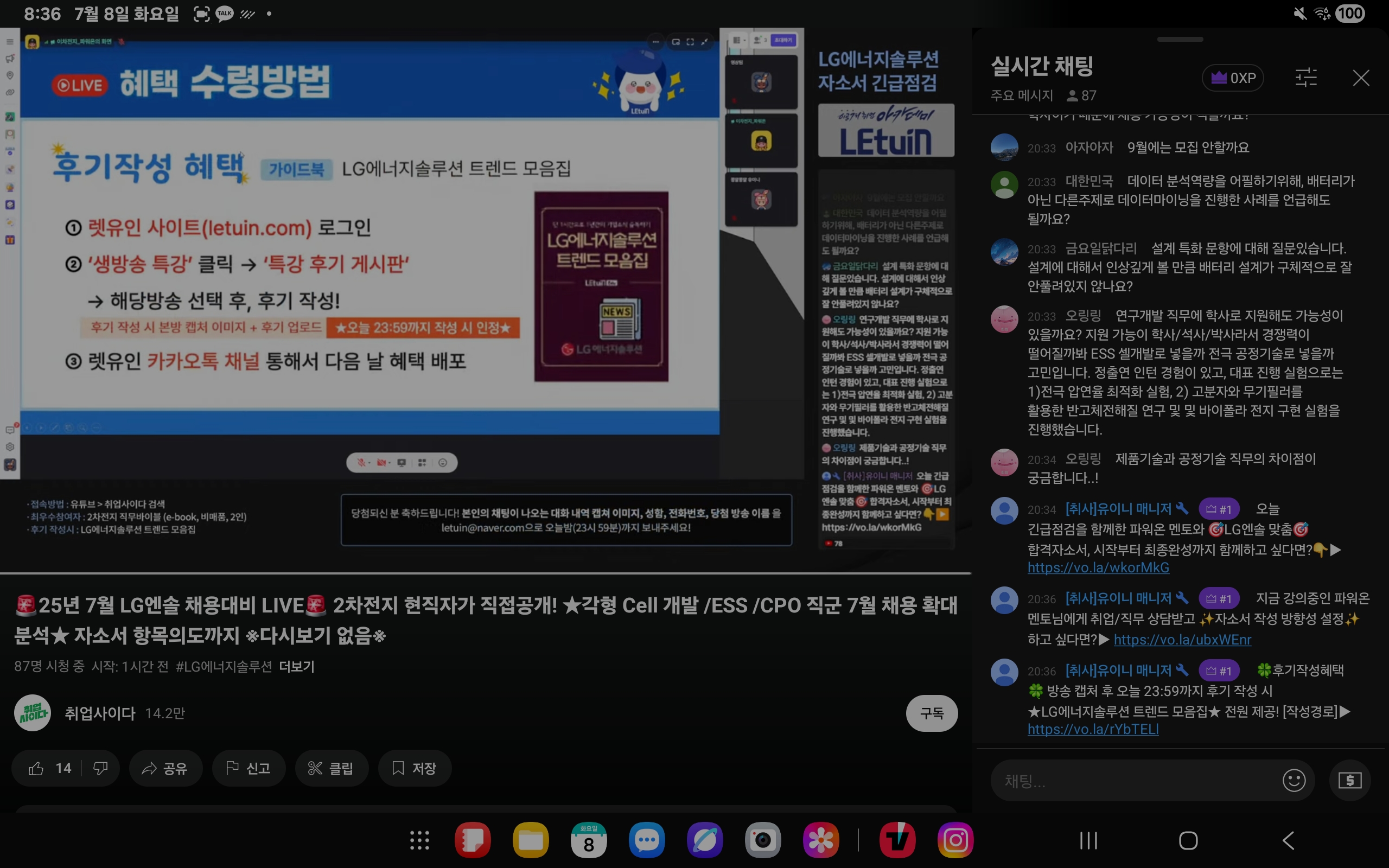Tap 대한민국 green user avatar

[x=1004, y=184]
